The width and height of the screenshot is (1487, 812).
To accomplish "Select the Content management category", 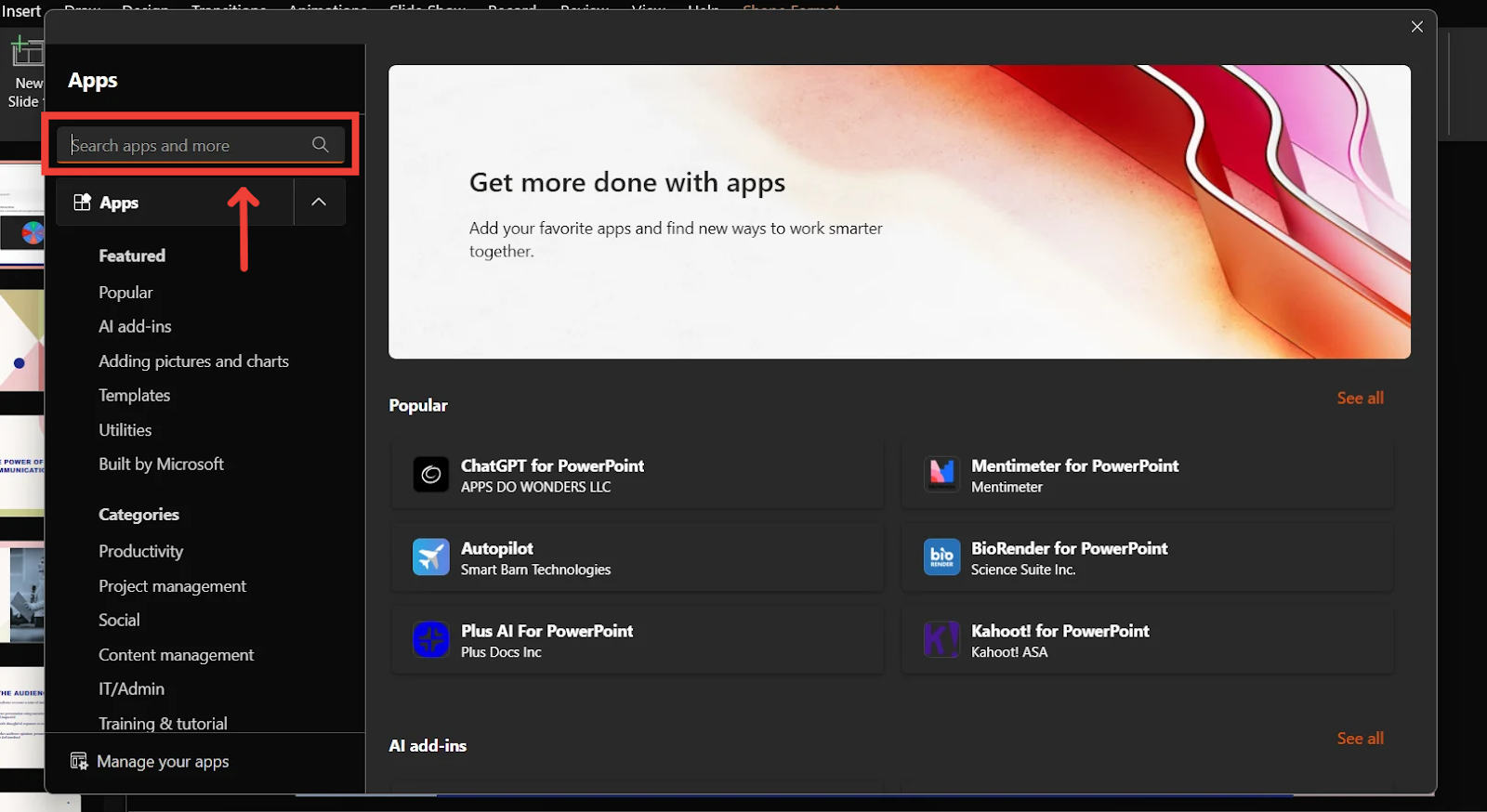I will coord(176,655).
